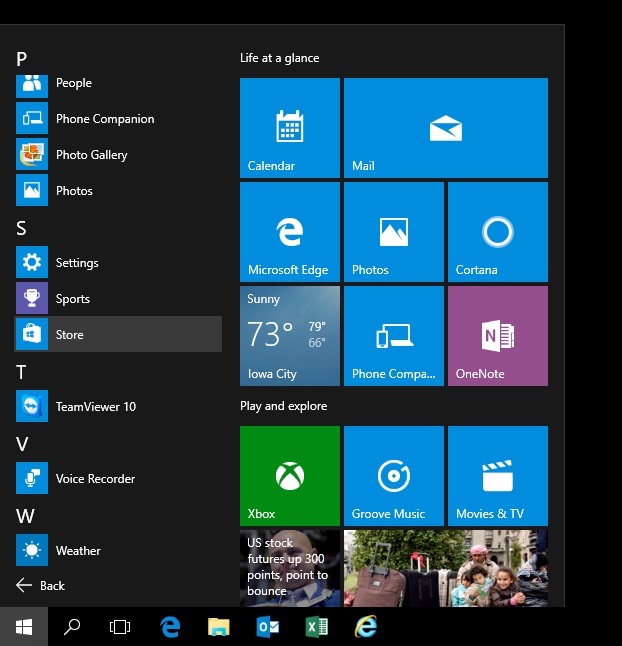
Task: Launch Internet Explorer from the taskbar
Action: (x=366, y=627)
